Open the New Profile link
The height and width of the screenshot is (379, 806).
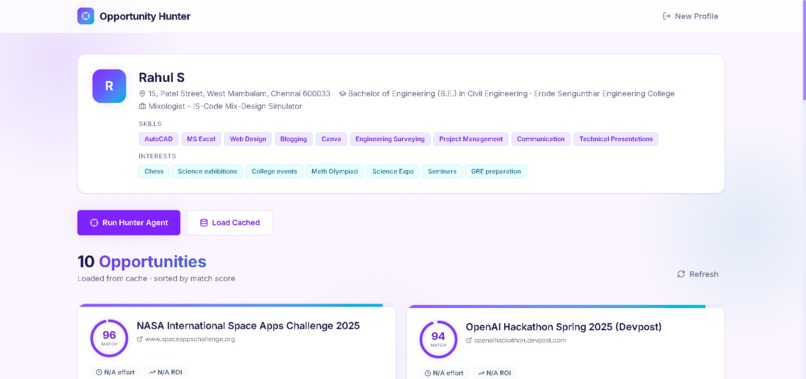tap(690, 16)
